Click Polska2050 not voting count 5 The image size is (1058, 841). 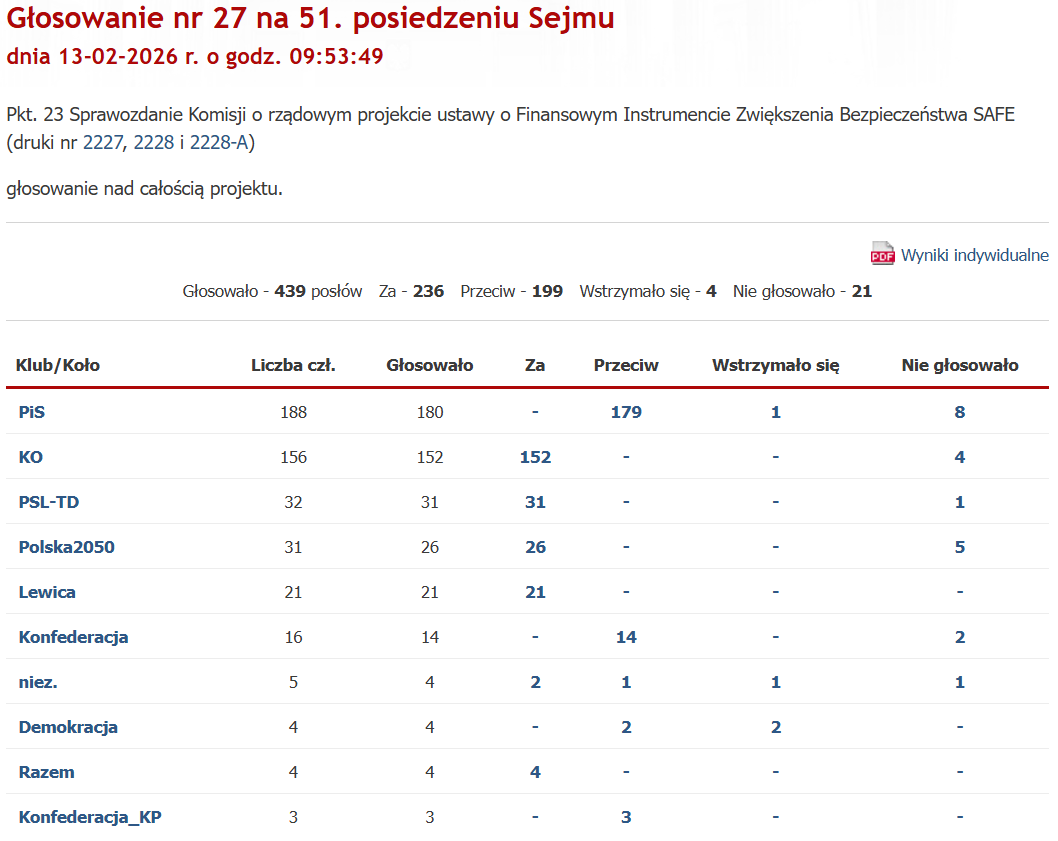coord(959,546)
